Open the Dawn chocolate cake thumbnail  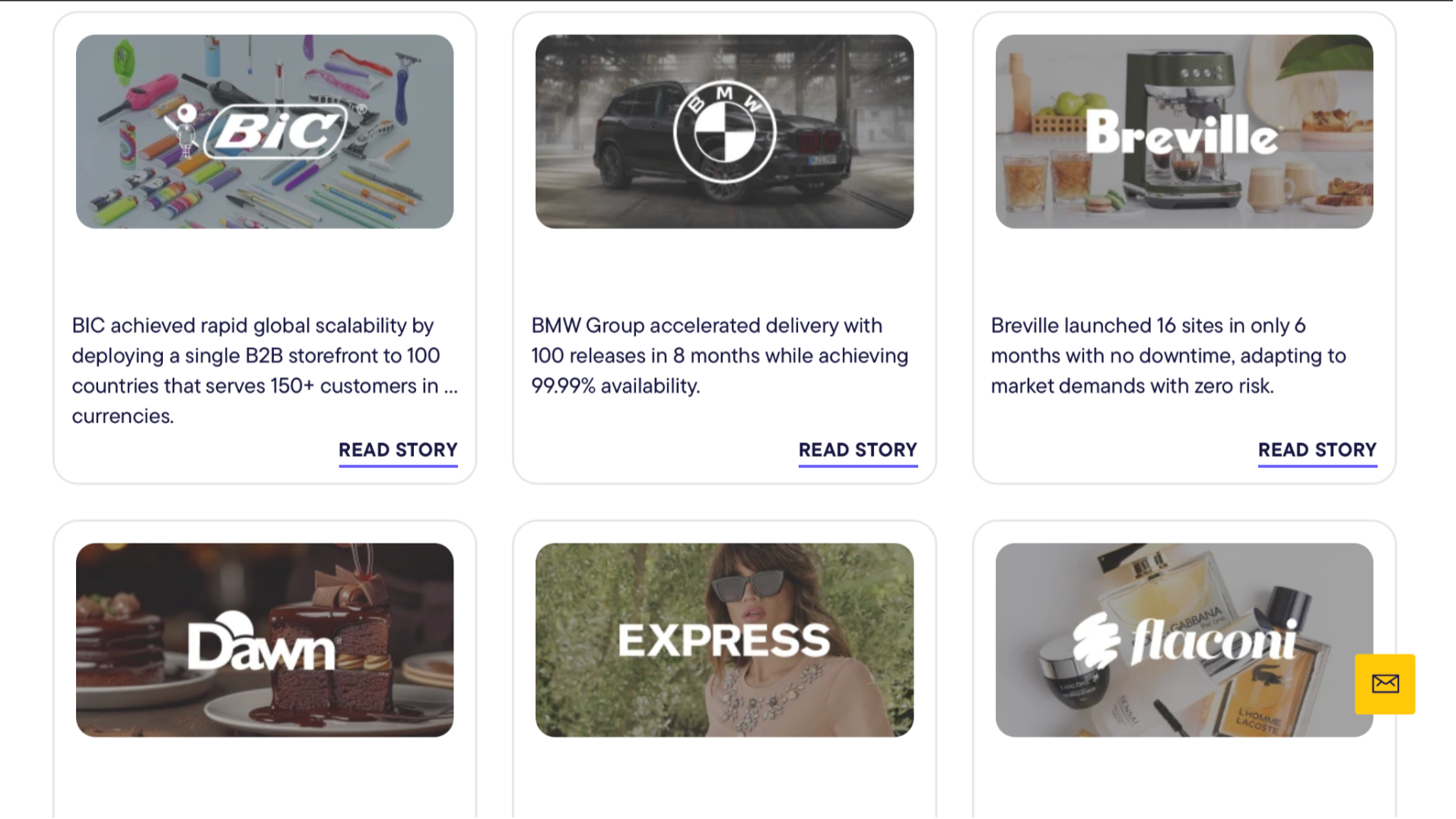click(x=265, y=641)
